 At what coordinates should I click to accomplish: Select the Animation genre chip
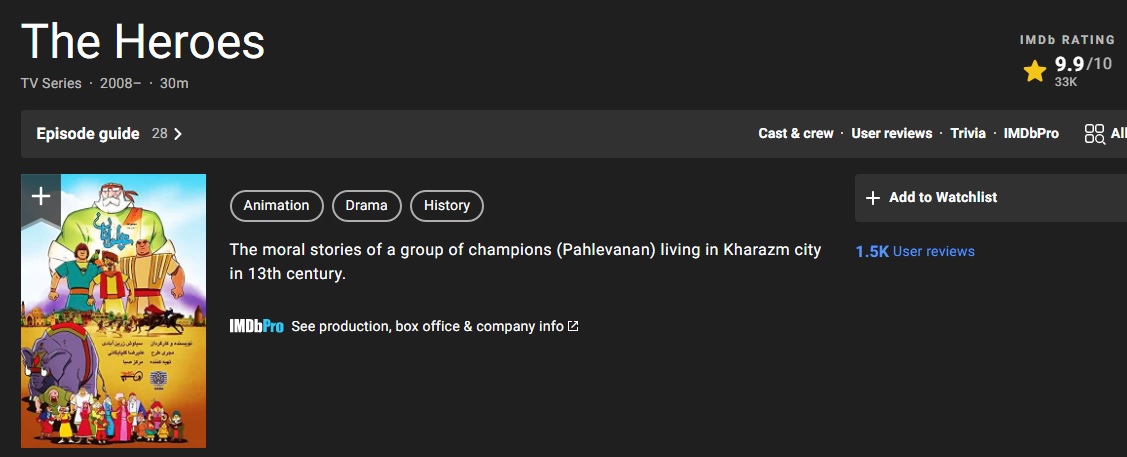[276, 205]
